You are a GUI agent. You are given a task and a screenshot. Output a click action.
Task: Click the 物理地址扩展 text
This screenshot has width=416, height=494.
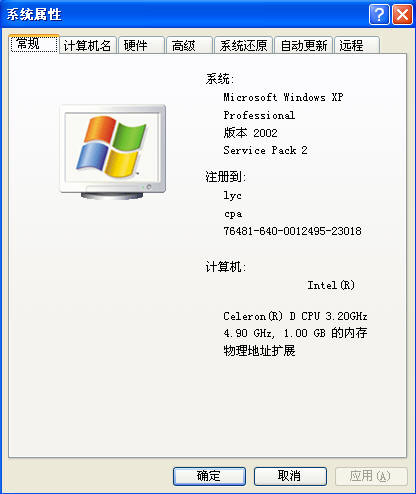259,350
